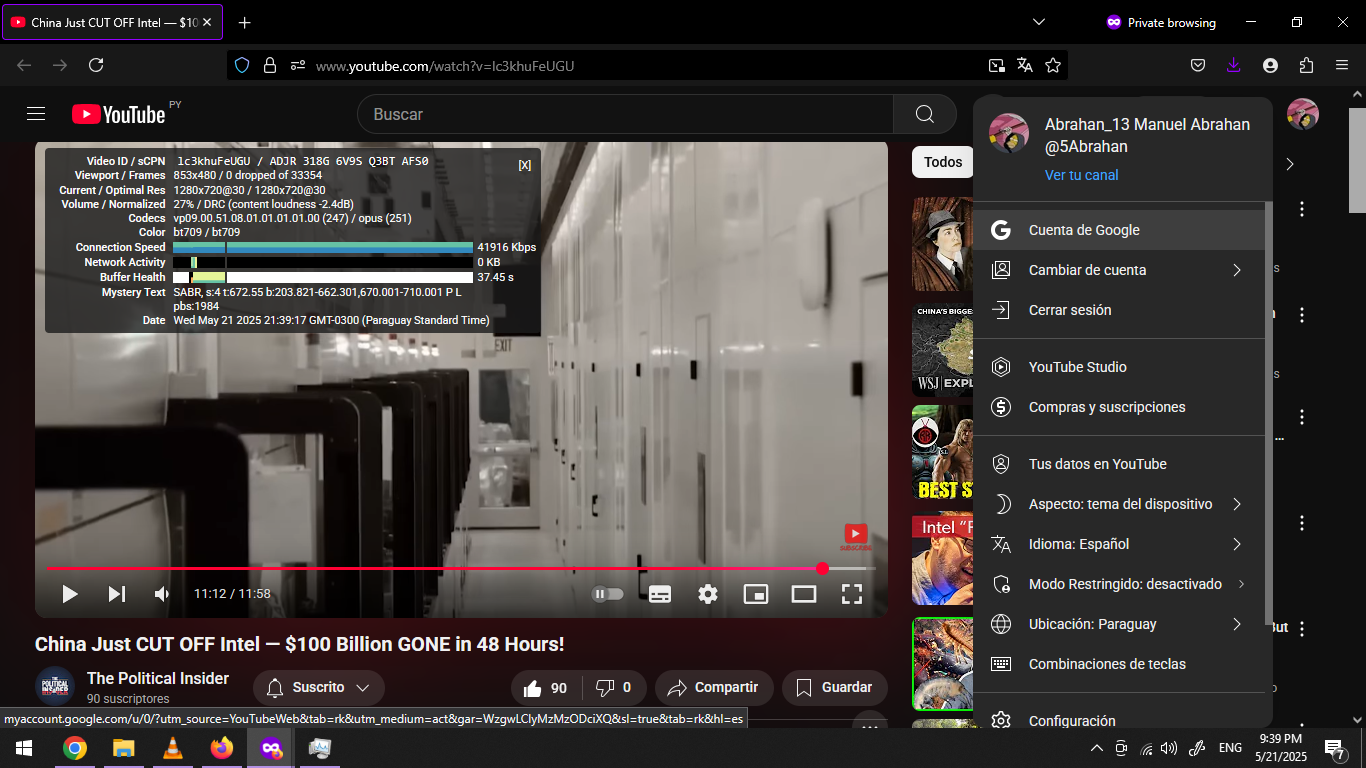Seek on the red video progress bar
Viewport: 1366px width, 768px height.
461,568
